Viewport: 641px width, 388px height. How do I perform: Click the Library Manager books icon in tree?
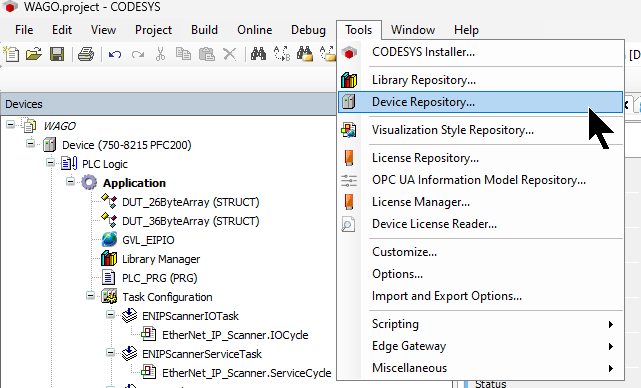coord(109,259)
